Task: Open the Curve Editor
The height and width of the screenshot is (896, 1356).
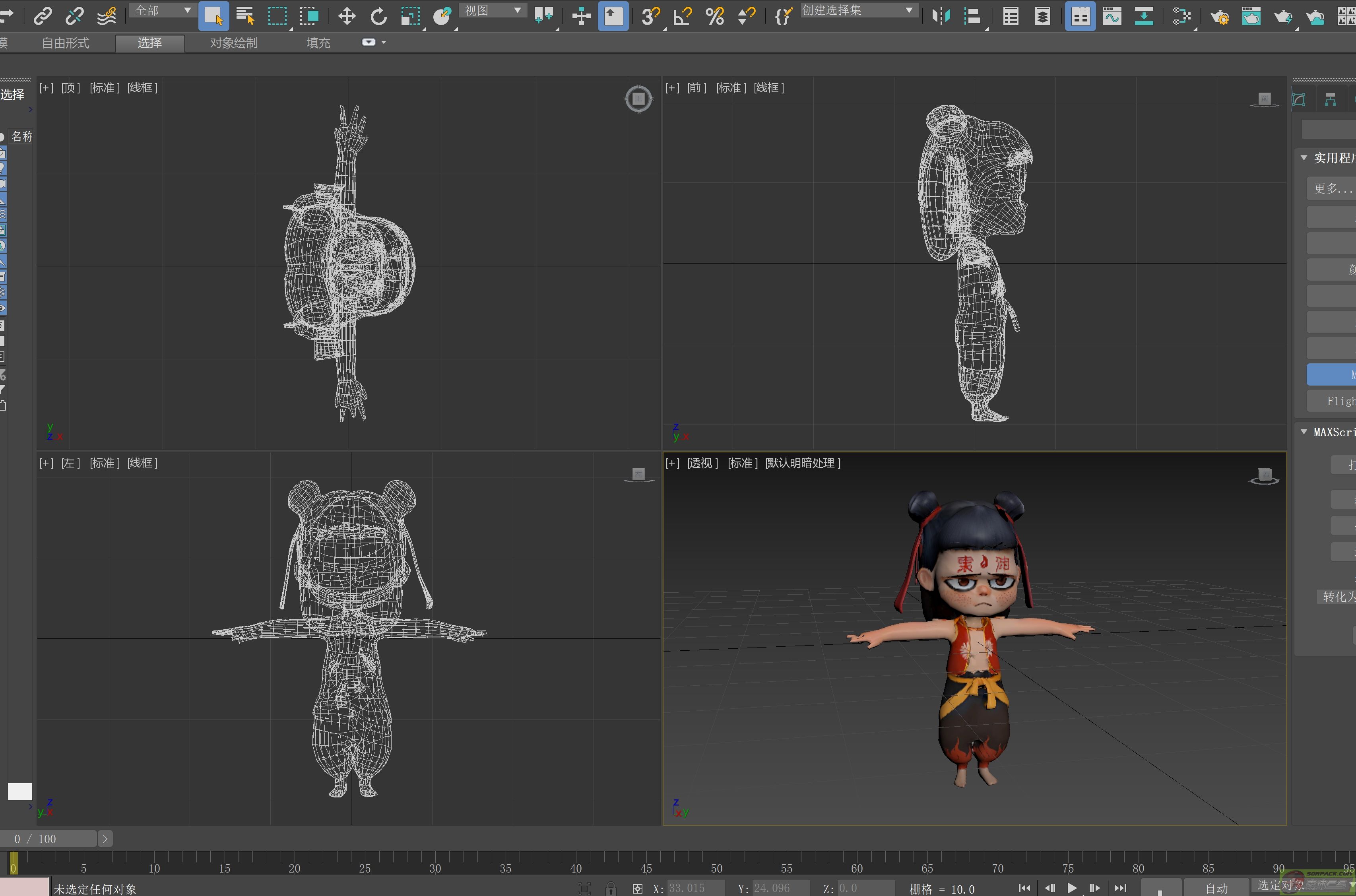Action: tap(1112, 16)
